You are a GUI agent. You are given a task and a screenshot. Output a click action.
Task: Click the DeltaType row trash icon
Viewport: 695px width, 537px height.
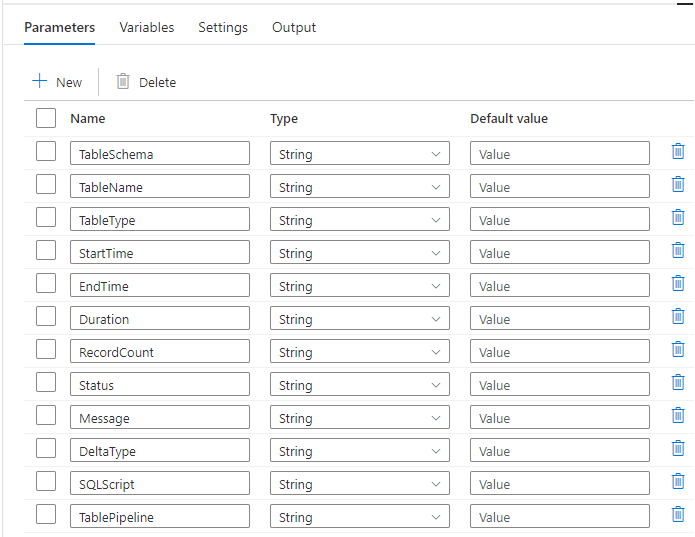coord(678,448)
